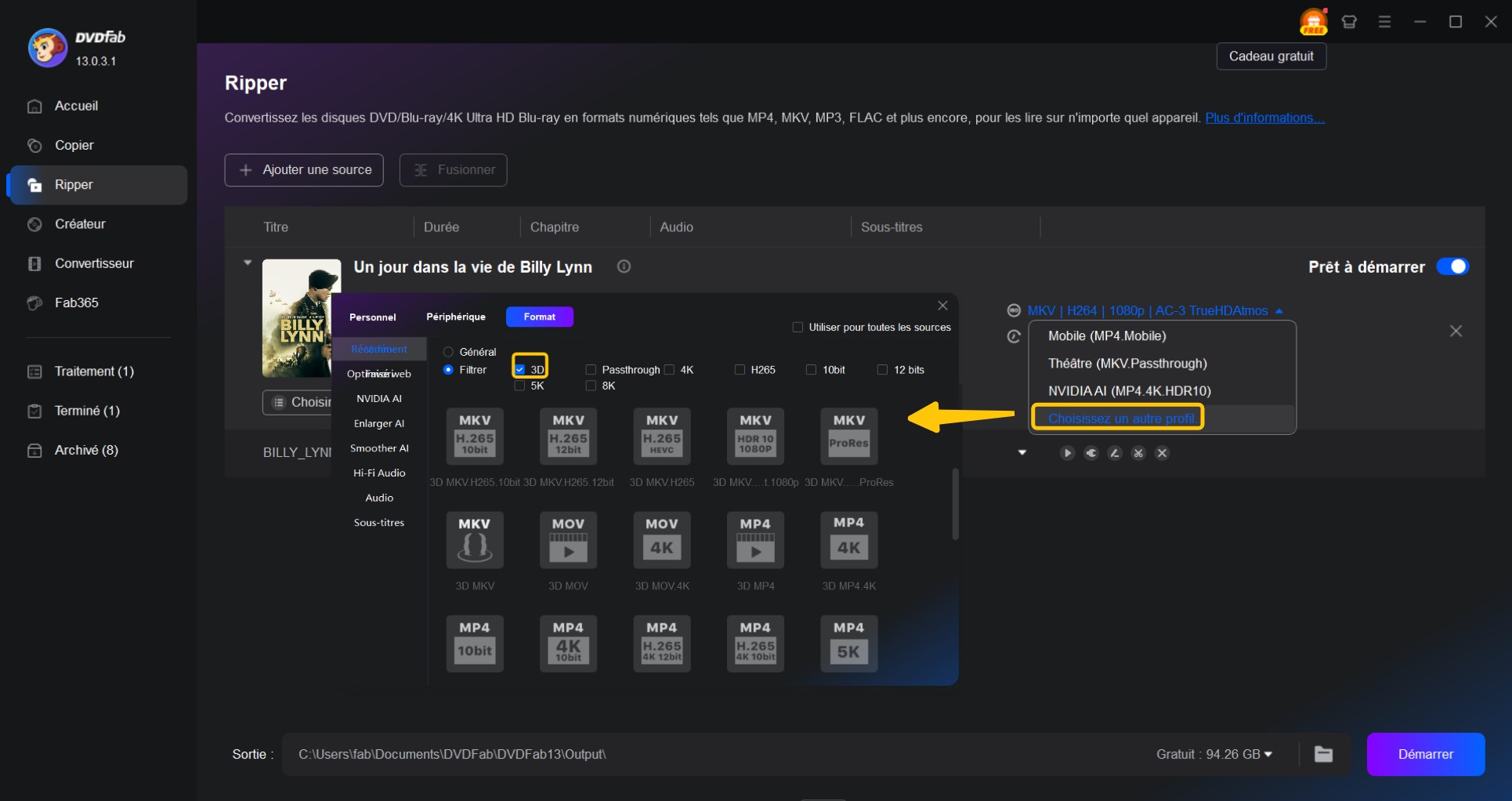The width and height of the screenshot is (1512, 801).
Task: Click Ajouter une source button
Action: (304, 170)
